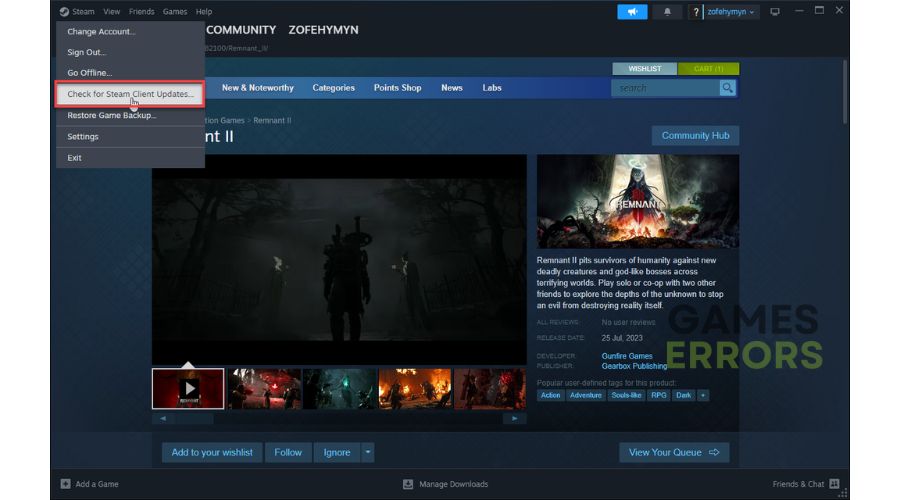Open Labs store tab
The height and width of the screenshot is (500, 900).
(492, 88)
